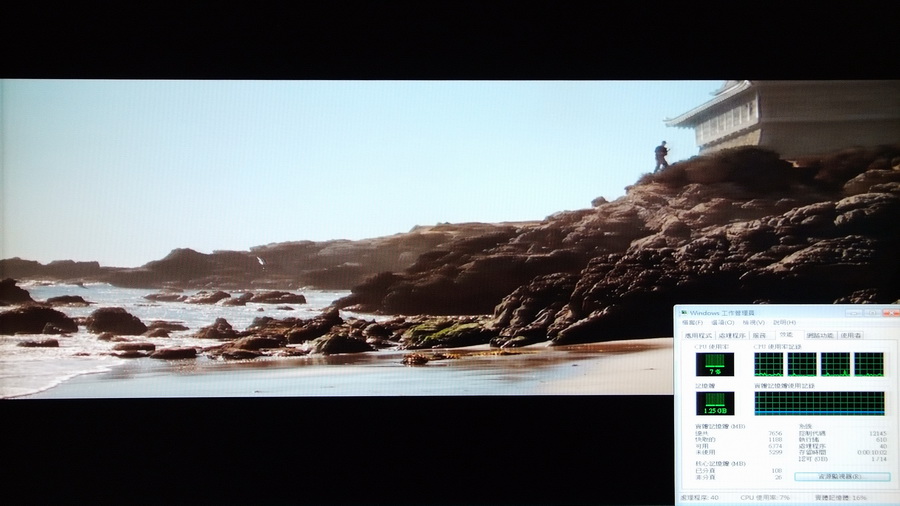Minimize the Windows 工作管理員 window
The image size is (900, 506).
[854, 313]
